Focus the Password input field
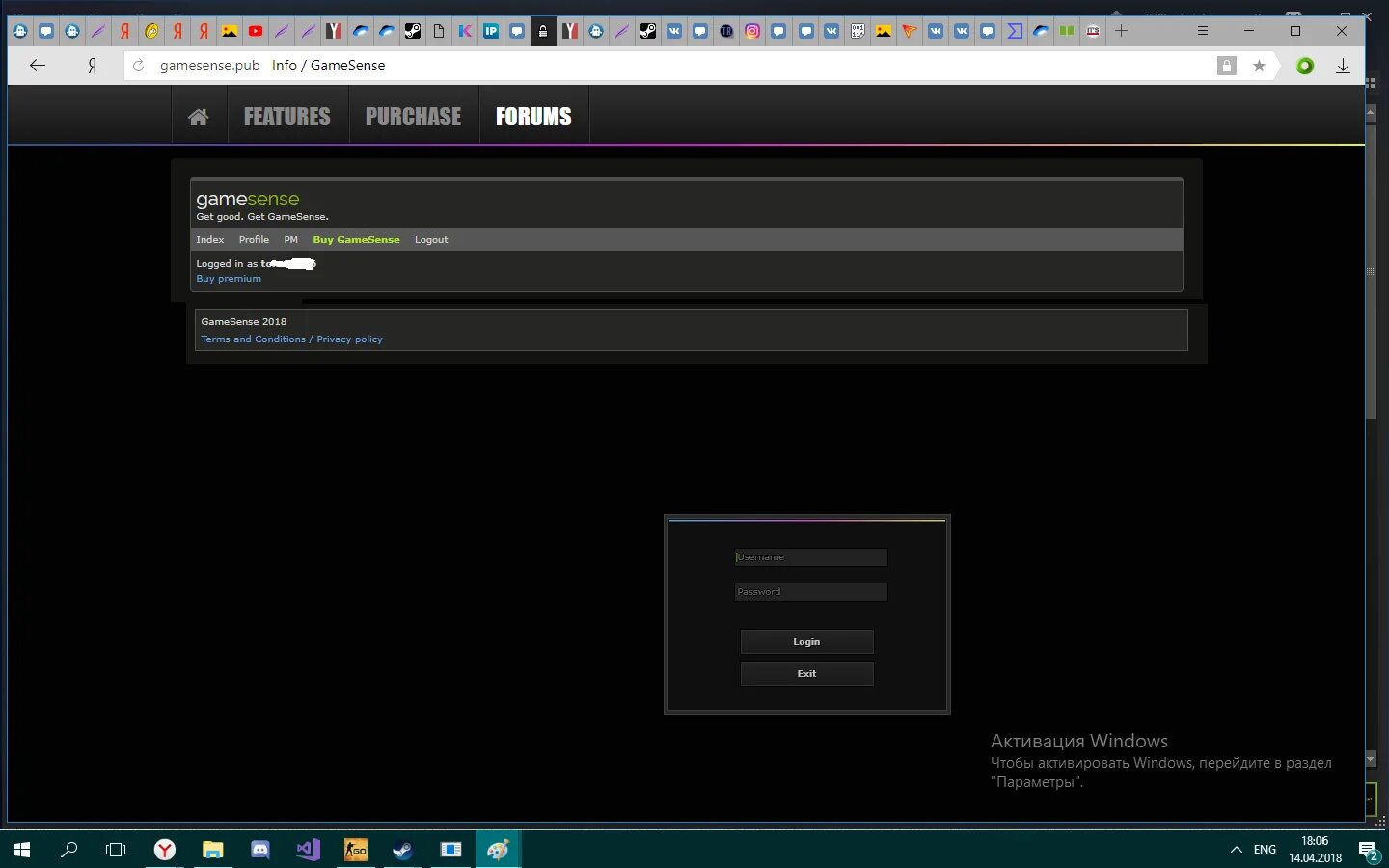Screen dimensions: 1389x868 click(x=810, y=592)
